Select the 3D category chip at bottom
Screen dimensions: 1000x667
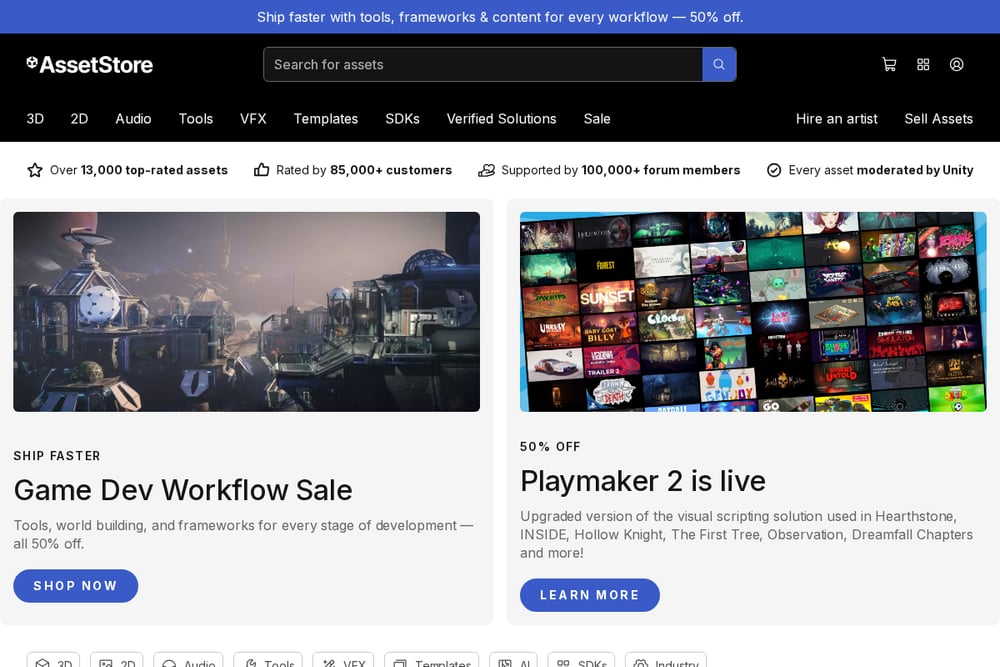point(54,661)
